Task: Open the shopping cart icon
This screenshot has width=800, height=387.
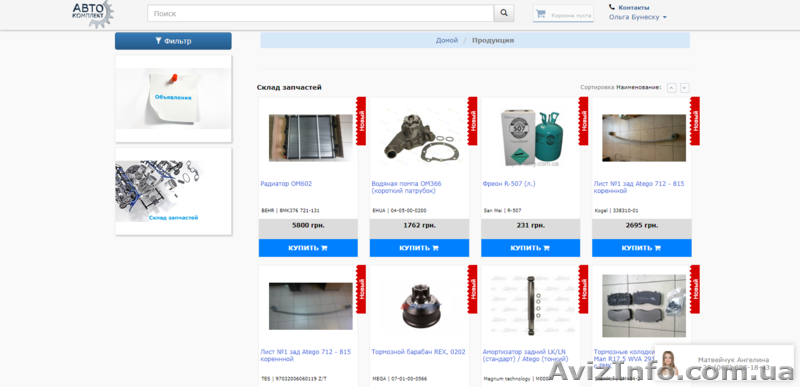Action: [541, 14]
